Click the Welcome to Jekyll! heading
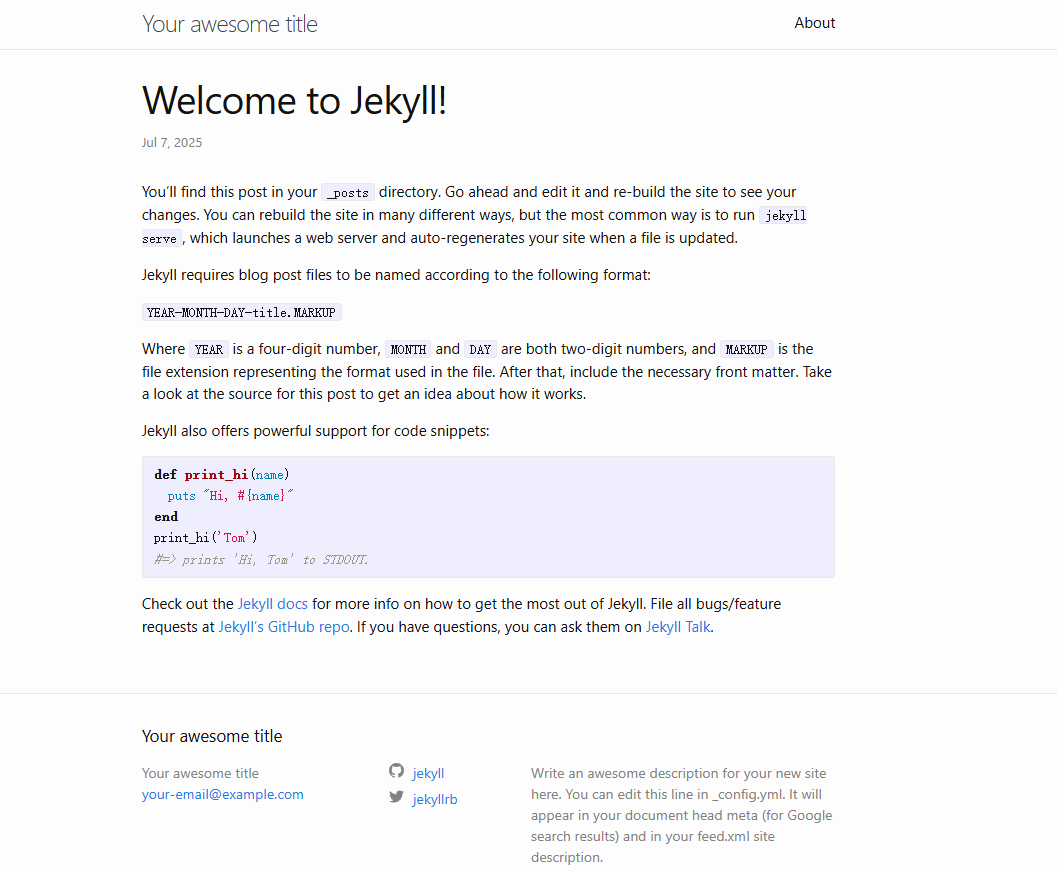 coord(294,101)
